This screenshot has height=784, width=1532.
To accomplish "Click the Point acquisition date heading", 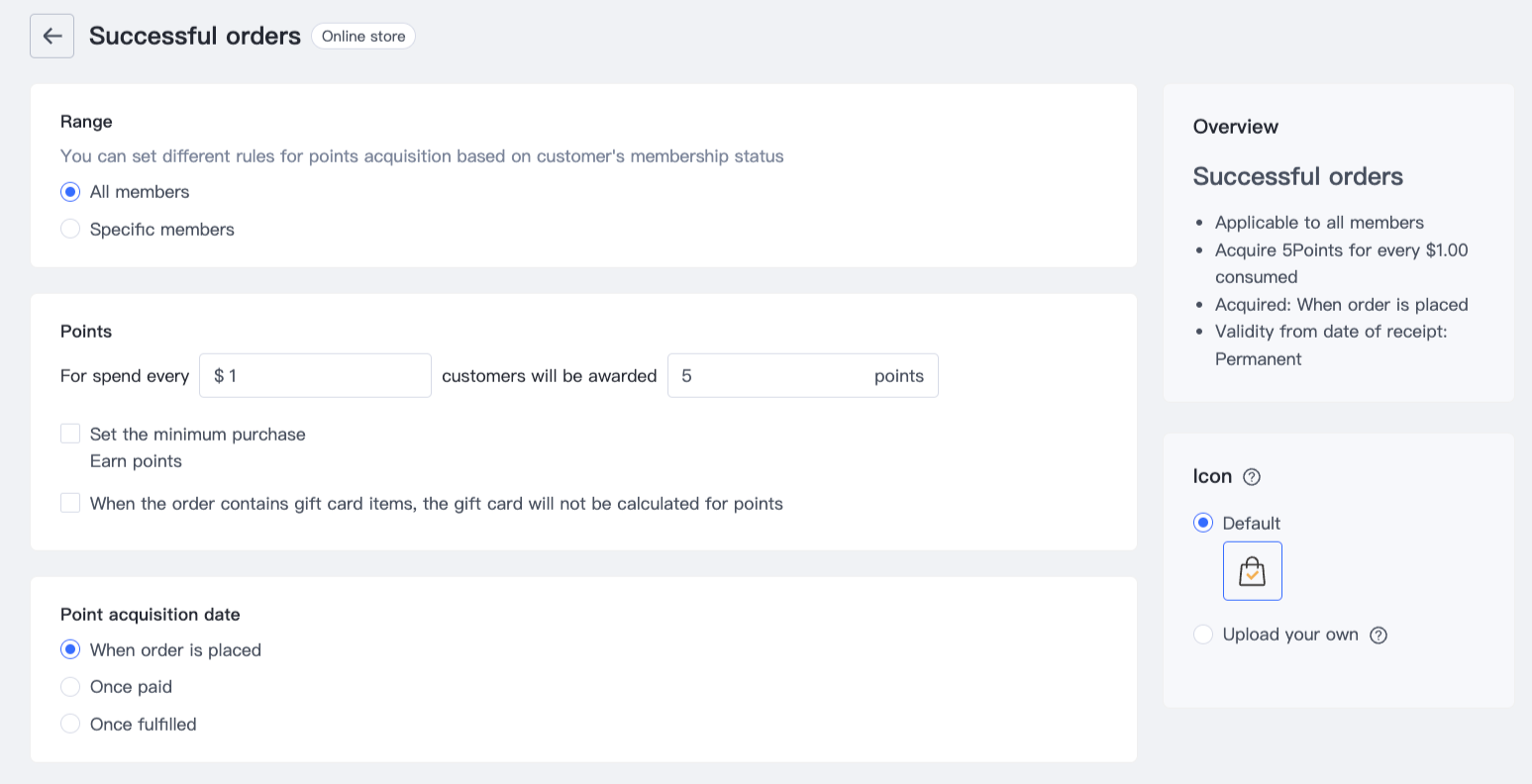I will click(151, 615).
